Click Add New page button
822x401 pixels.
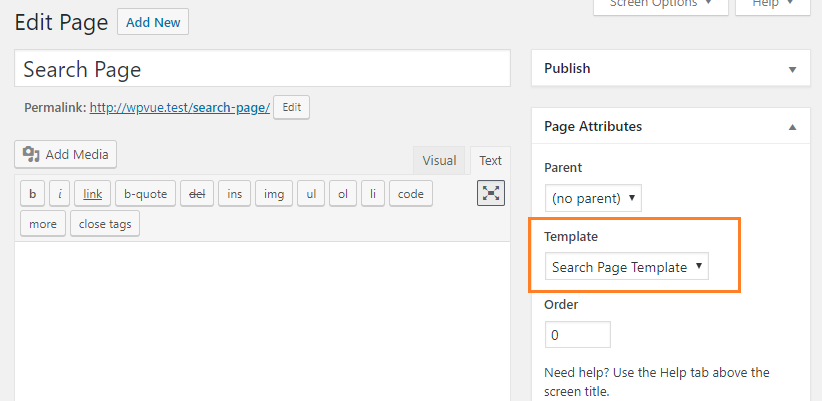pos(153,23)
